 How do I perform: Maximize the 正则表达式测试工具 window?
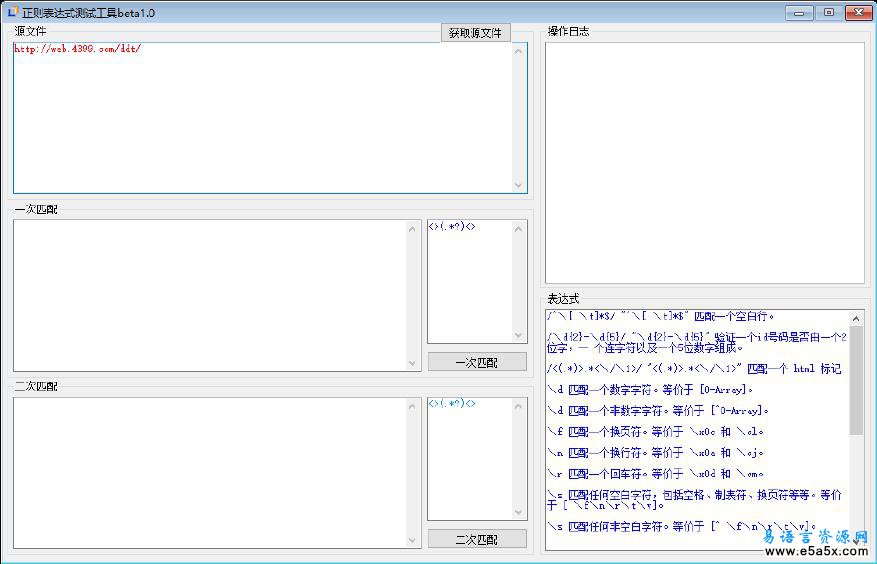coord(829,12)
